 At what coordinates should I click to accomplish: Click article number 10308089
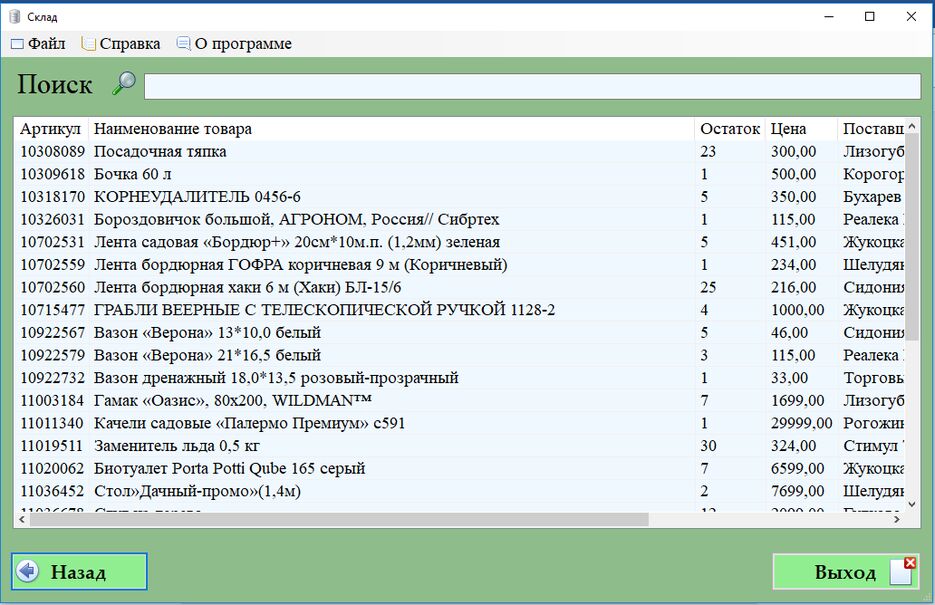(x=52, y=151)
